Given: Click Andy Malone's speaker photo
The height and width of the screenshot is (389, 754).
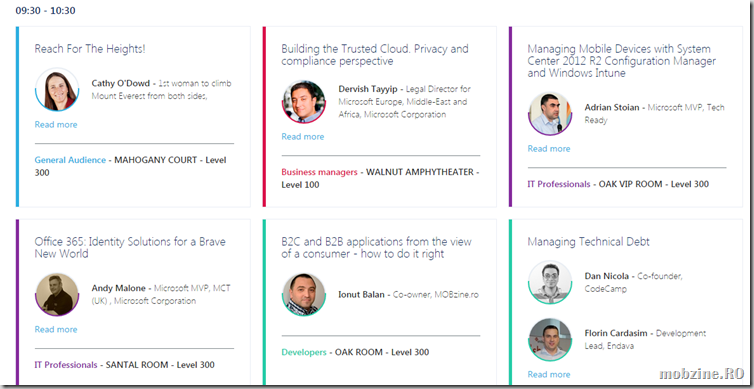Looking at the screenshot, I should (57, 295).
